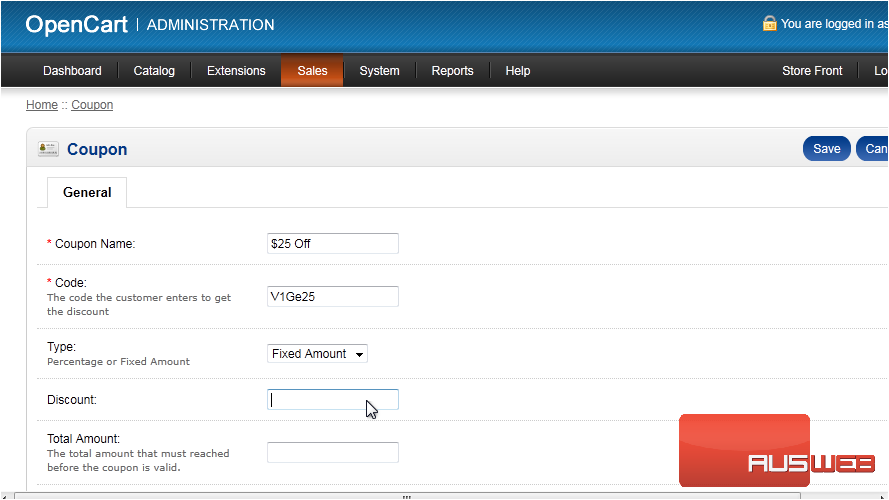Click the lock icon in the header
The image size is (889, 500).
[x=769, y=23]
